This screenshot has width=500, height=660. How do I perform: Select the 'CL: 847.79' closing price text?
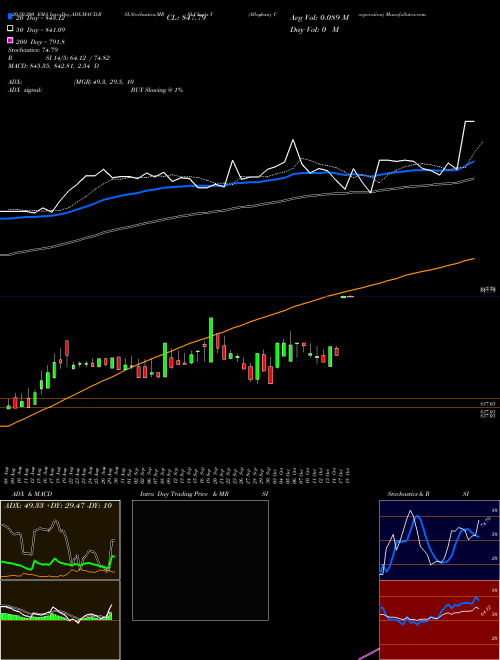[x=186, y=18]
